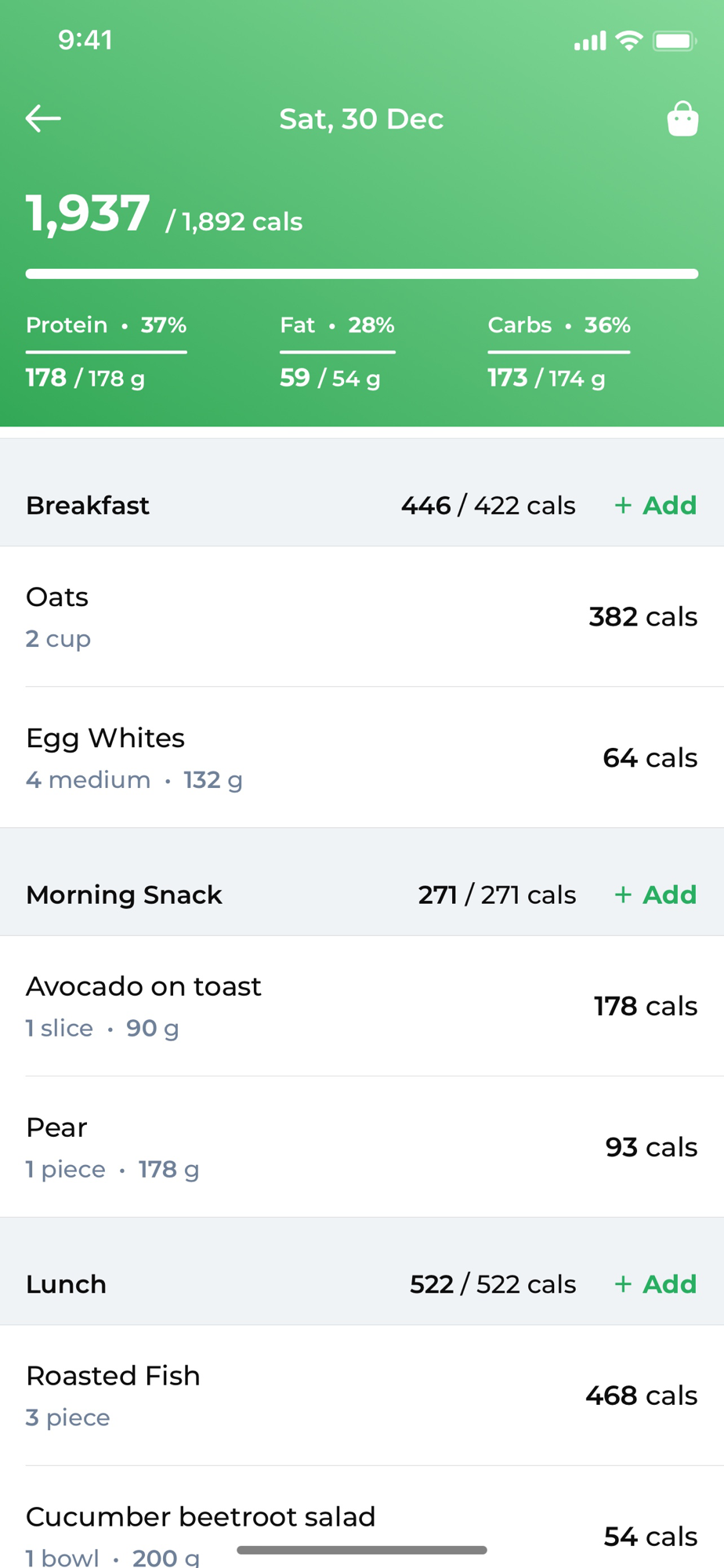The image size is (724, 1568).
Task: Tap the total calories progress bar
Action: (362, 274)
